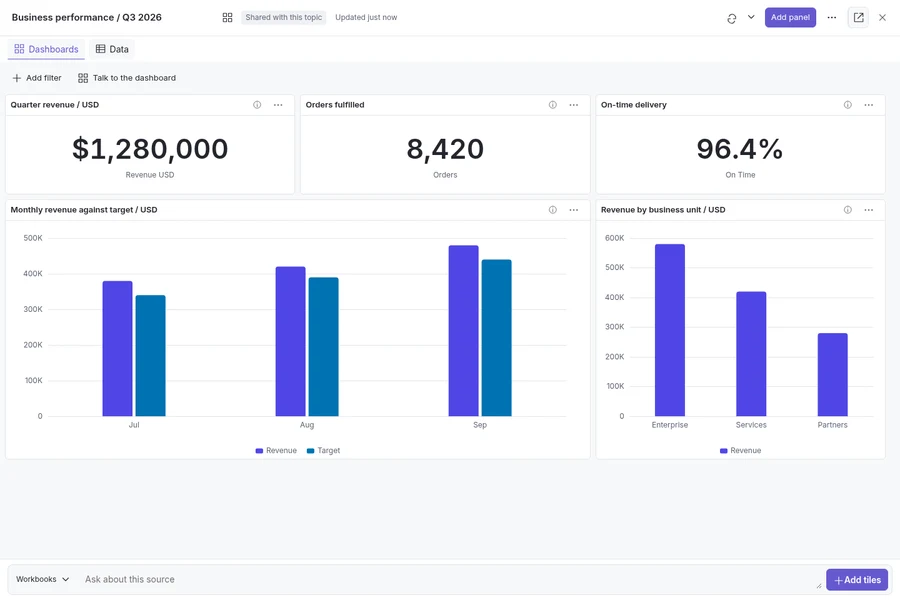Click the Aug axis label
The image size is (900, 600).
click(x=307, y=425)
